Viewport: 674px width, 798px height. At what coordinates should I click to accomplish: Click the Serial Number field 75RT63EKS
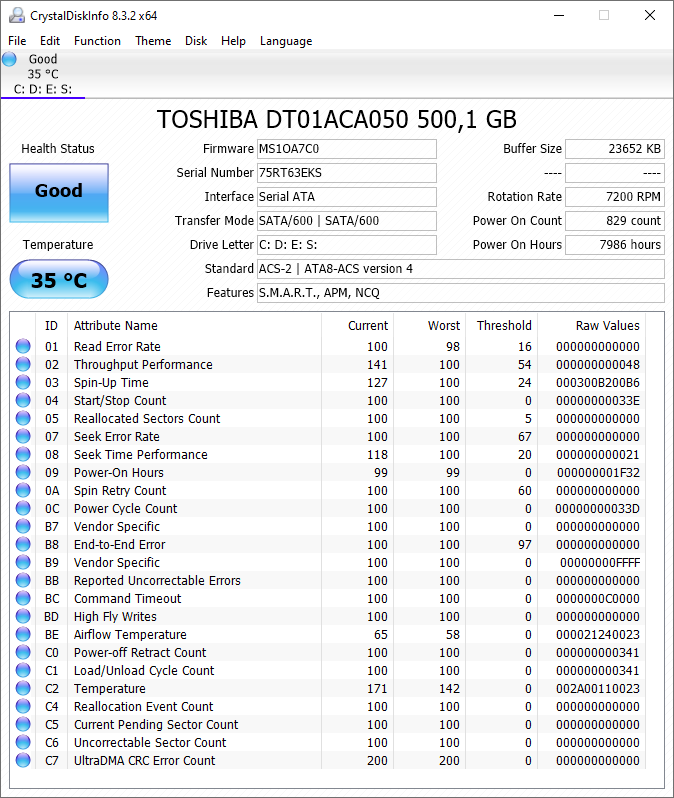click(347, 173)
